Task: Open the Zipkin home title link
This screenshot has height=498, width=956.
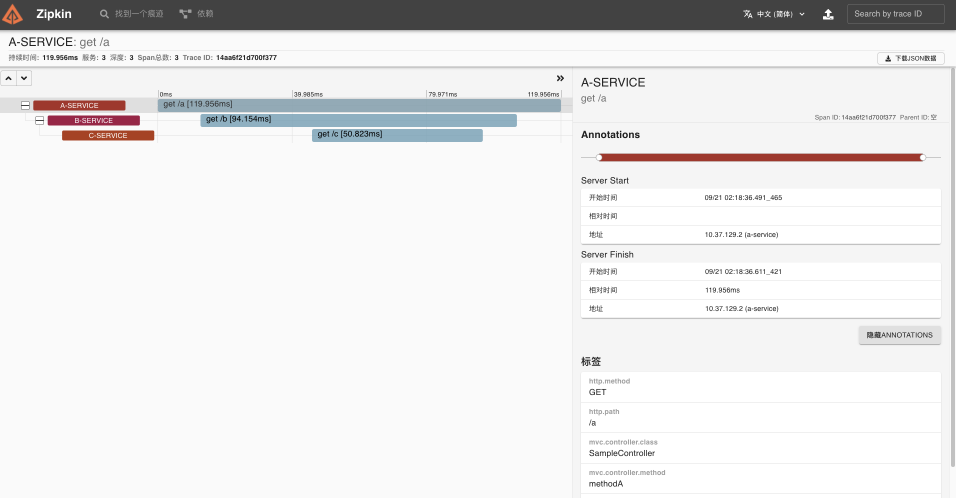Action: pos(54,14)
